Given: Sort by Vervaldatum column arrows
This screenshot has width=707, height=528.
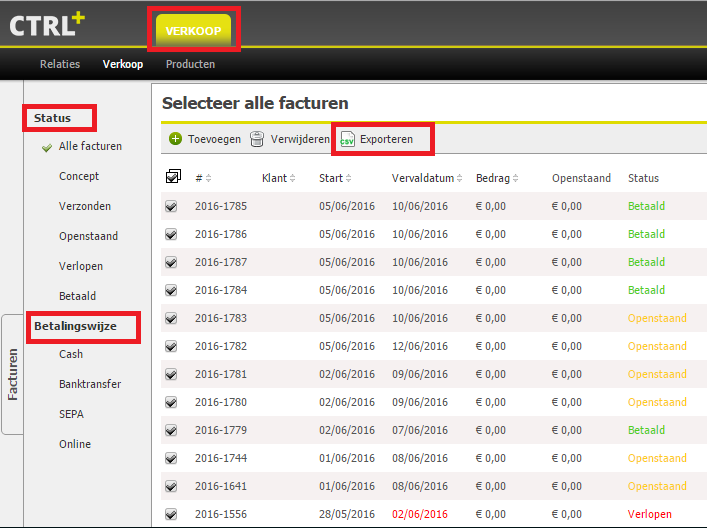Looking at the screenshot, I should click(459, 178).
